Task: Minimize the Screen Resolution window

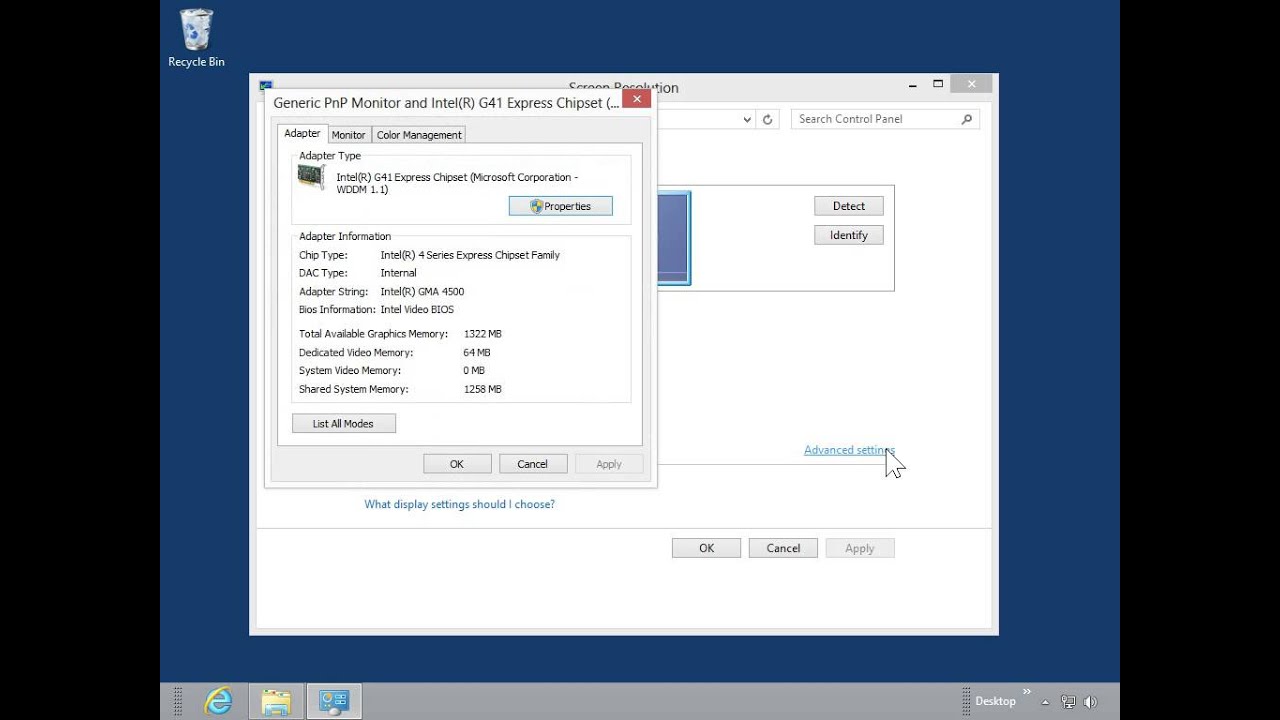Action: [914, 85]
